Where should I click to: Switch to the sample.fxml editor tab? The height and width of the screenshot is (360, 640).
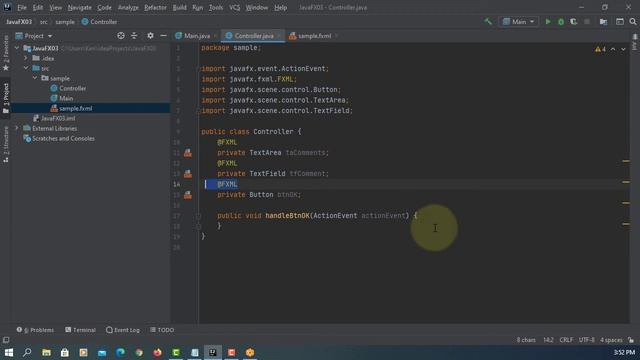pos(314,36)
